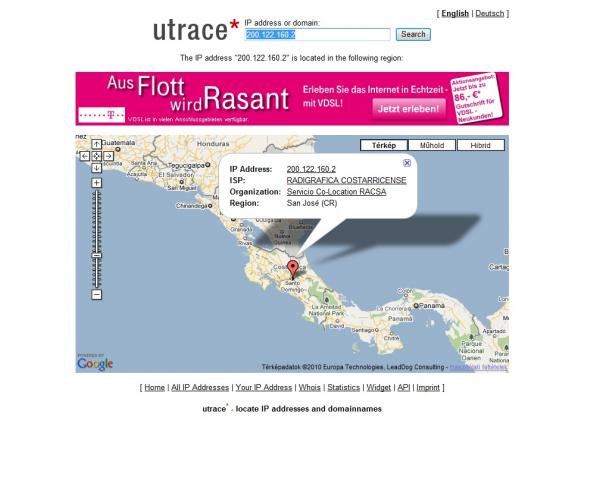Open the Statistics footer link
This screenshot has height=493, width=600.
343,387
